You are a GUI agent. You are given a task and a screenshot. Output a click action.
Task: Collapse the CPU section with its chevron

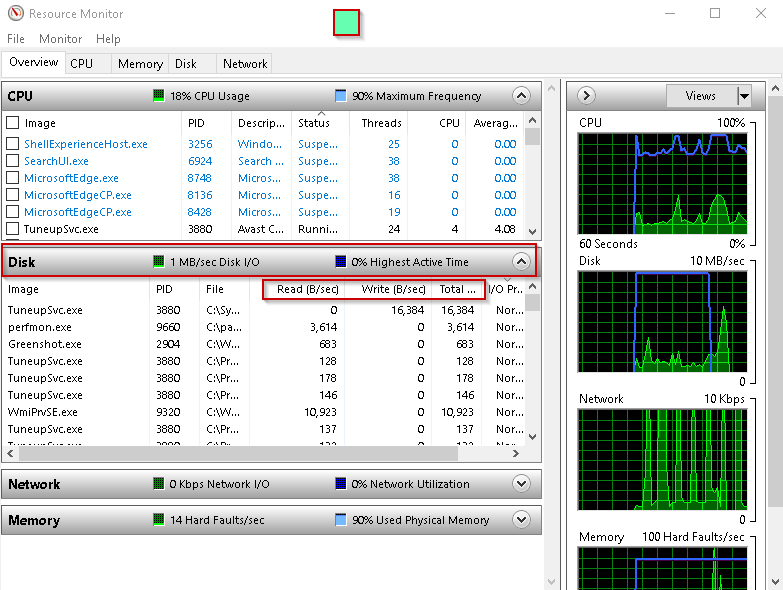521,95
